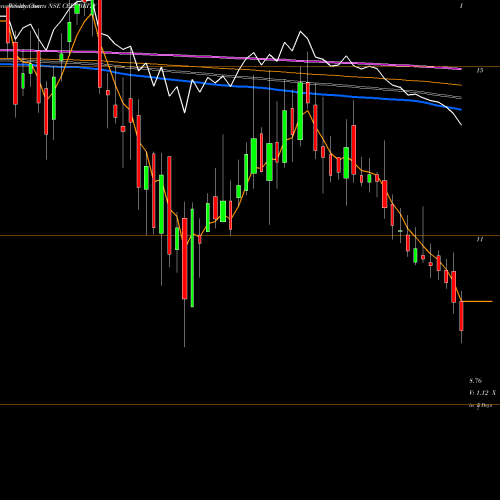
Task: Click the 11 price axis label
Action: [x=480, y=239]
